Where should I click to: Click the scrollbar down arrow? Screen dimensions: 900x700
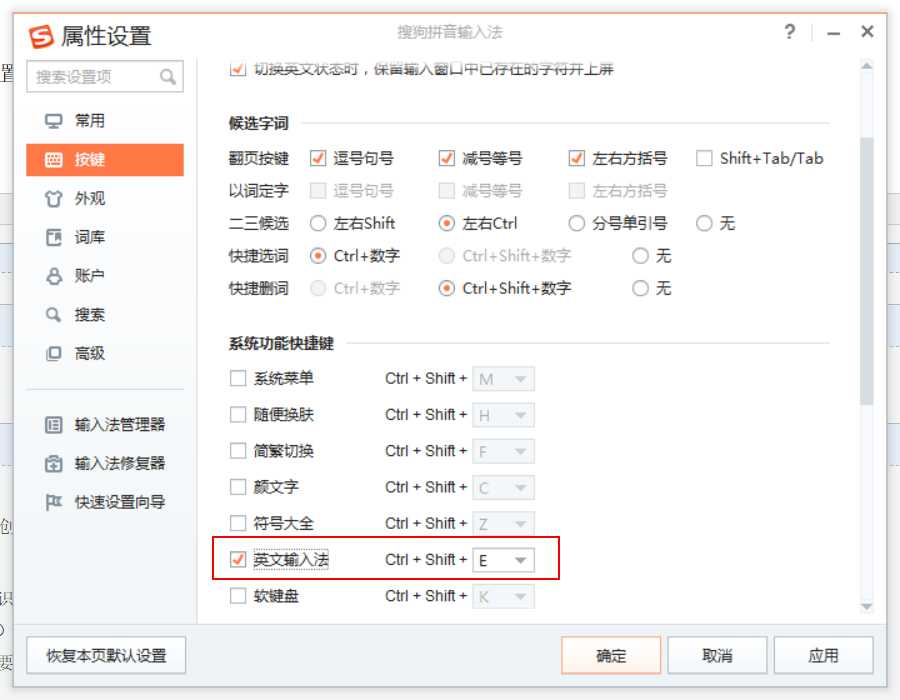pyautogui.click(x=867, y=606)
